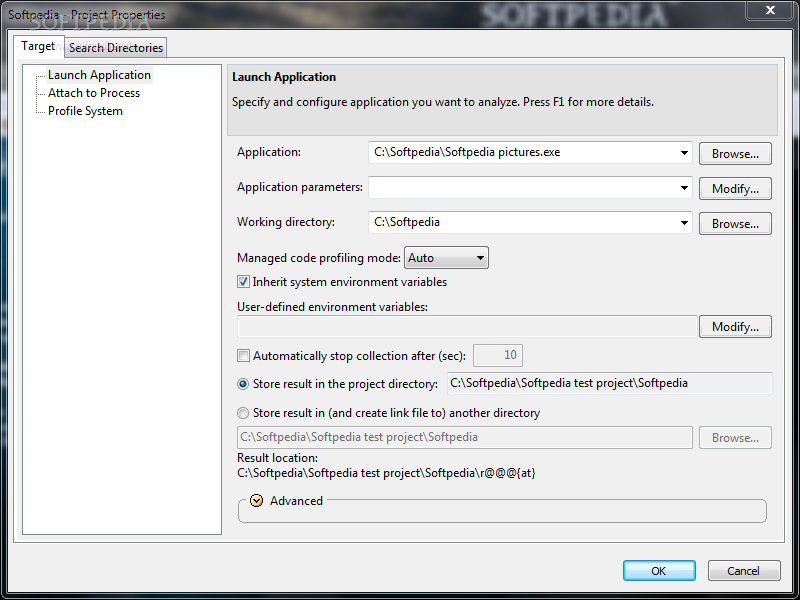Toggle Inherit system environment variables checkbox

coord(243,282)
